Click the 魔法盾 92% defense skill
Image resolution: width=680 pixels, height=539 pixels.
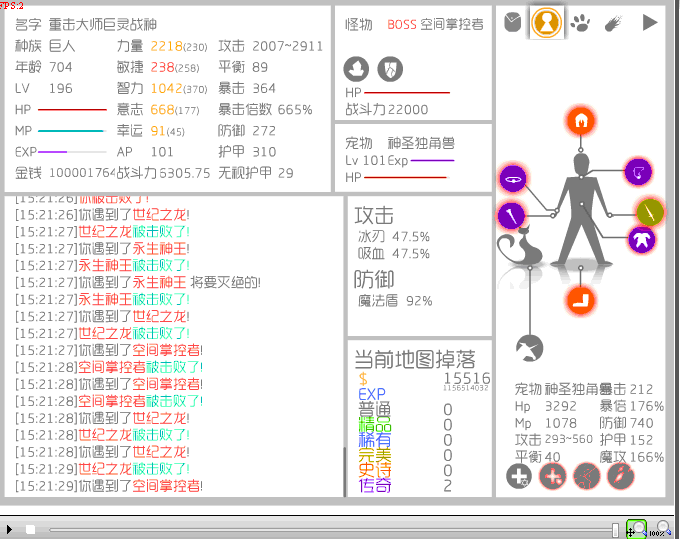[x=395, y=301]
